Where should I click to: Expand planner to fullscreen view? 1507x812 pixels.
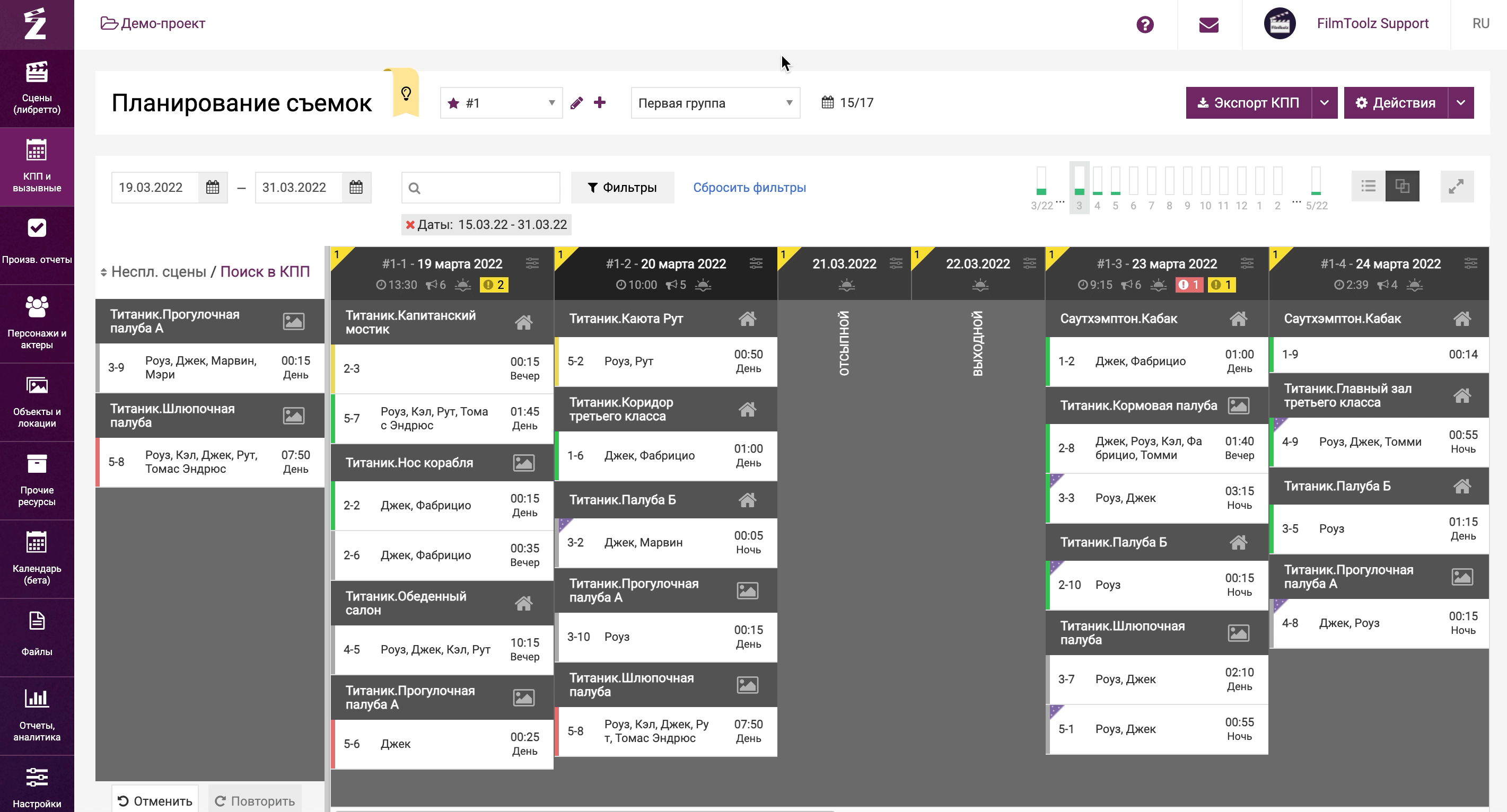coord(1456,187)
